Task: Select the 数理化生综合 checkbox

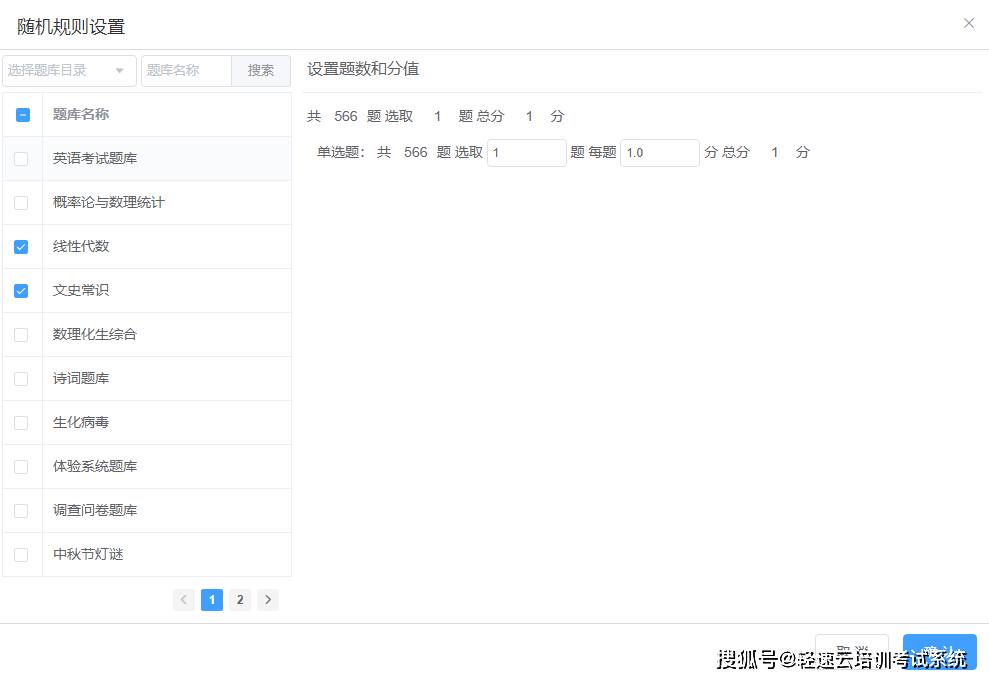Action: click(22, 335)
